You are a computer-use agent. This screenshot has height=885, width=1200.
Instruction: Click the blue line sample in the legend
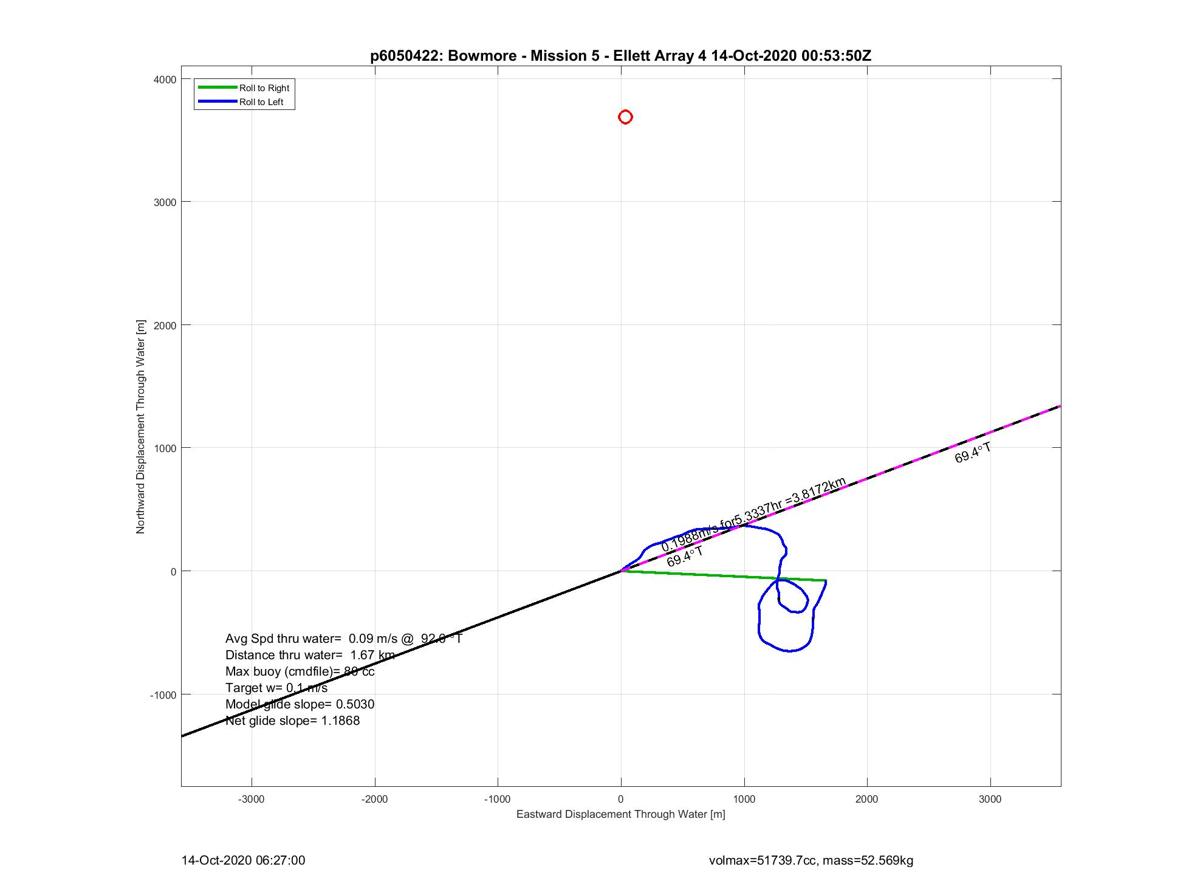coord(218,102)
